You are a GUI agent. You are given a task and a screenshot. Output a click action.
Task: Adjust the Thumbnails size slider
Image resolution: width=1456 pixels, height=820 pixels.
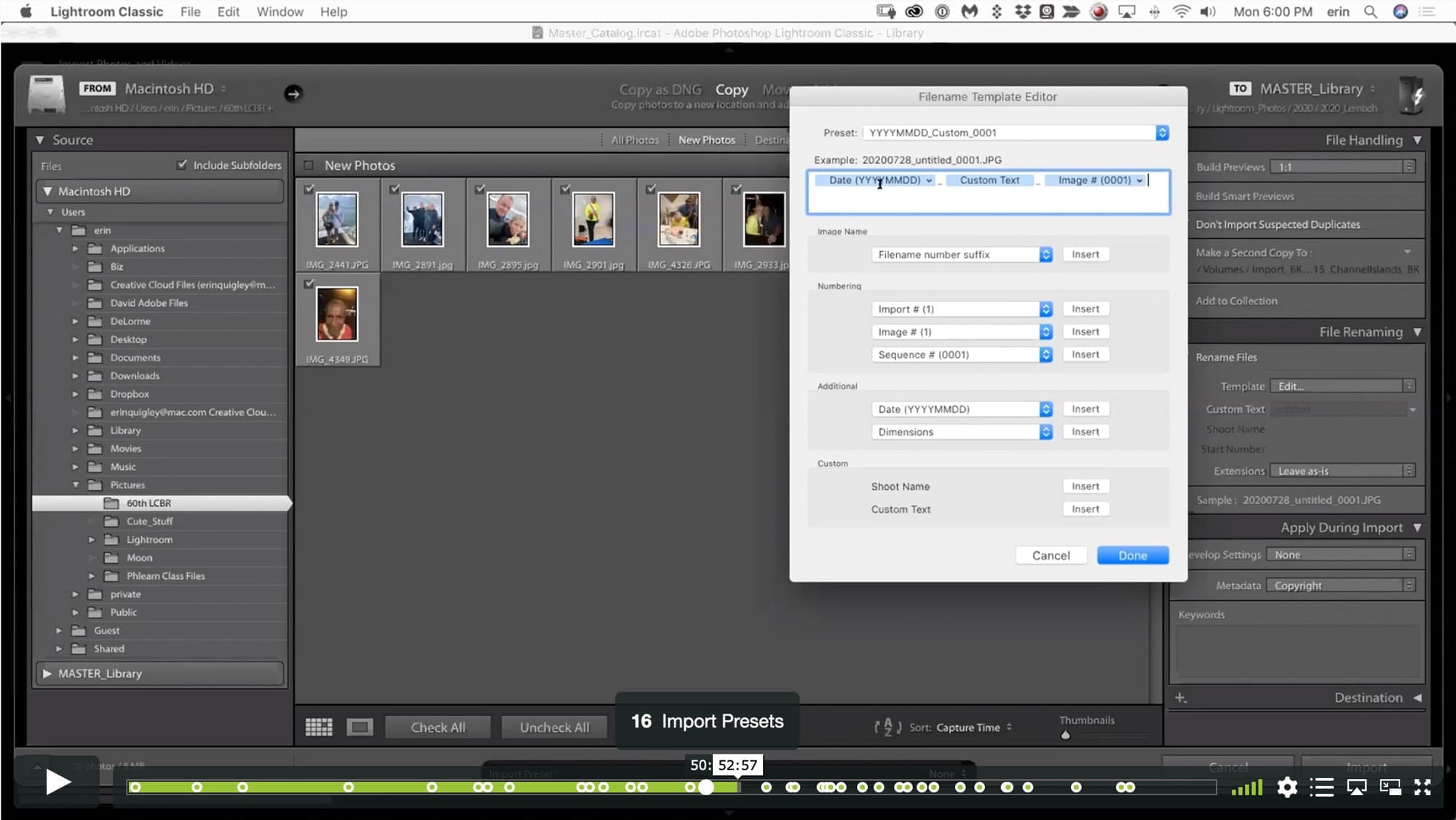click(x=1066, y=735)
